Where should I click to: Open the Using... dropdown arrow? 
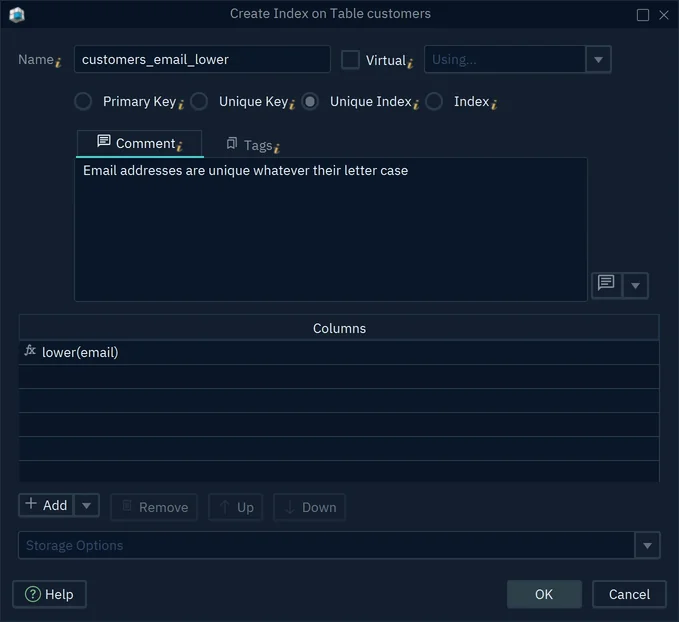598,60
